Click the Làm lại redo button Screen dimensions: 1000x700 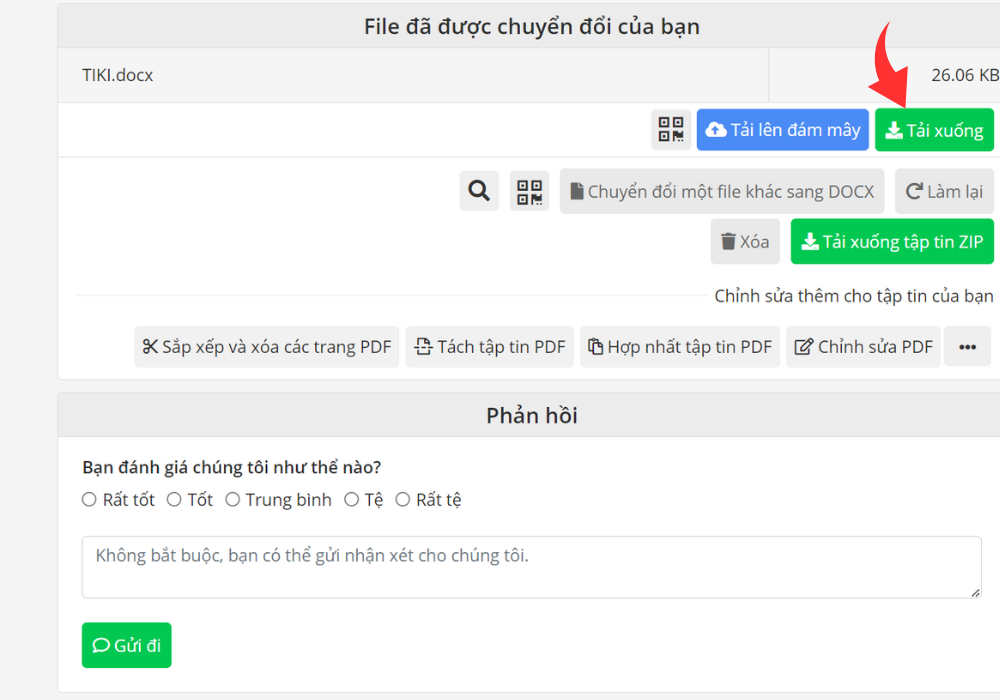945,191
